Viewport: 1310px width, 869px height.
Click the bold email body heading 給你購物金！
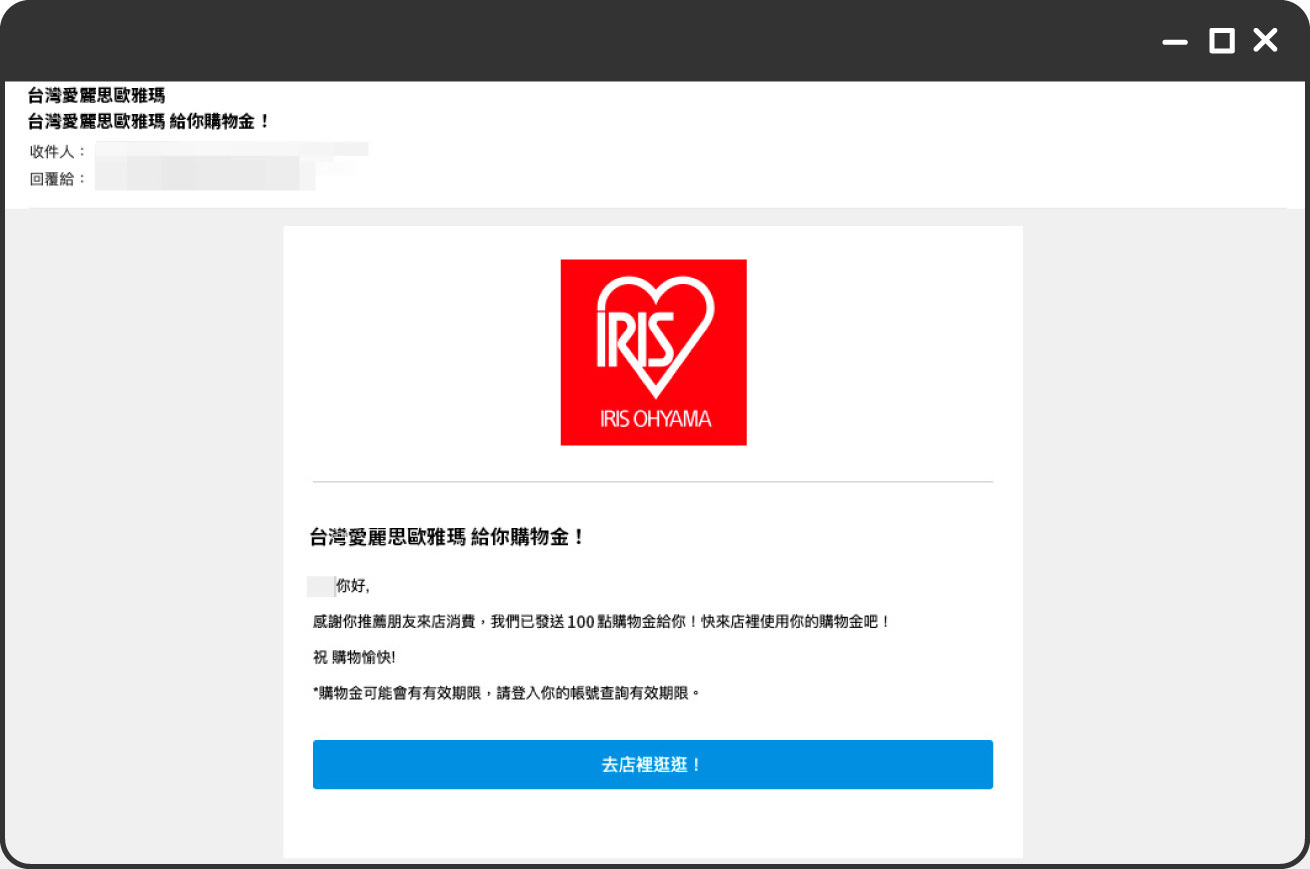coord(448,537)
